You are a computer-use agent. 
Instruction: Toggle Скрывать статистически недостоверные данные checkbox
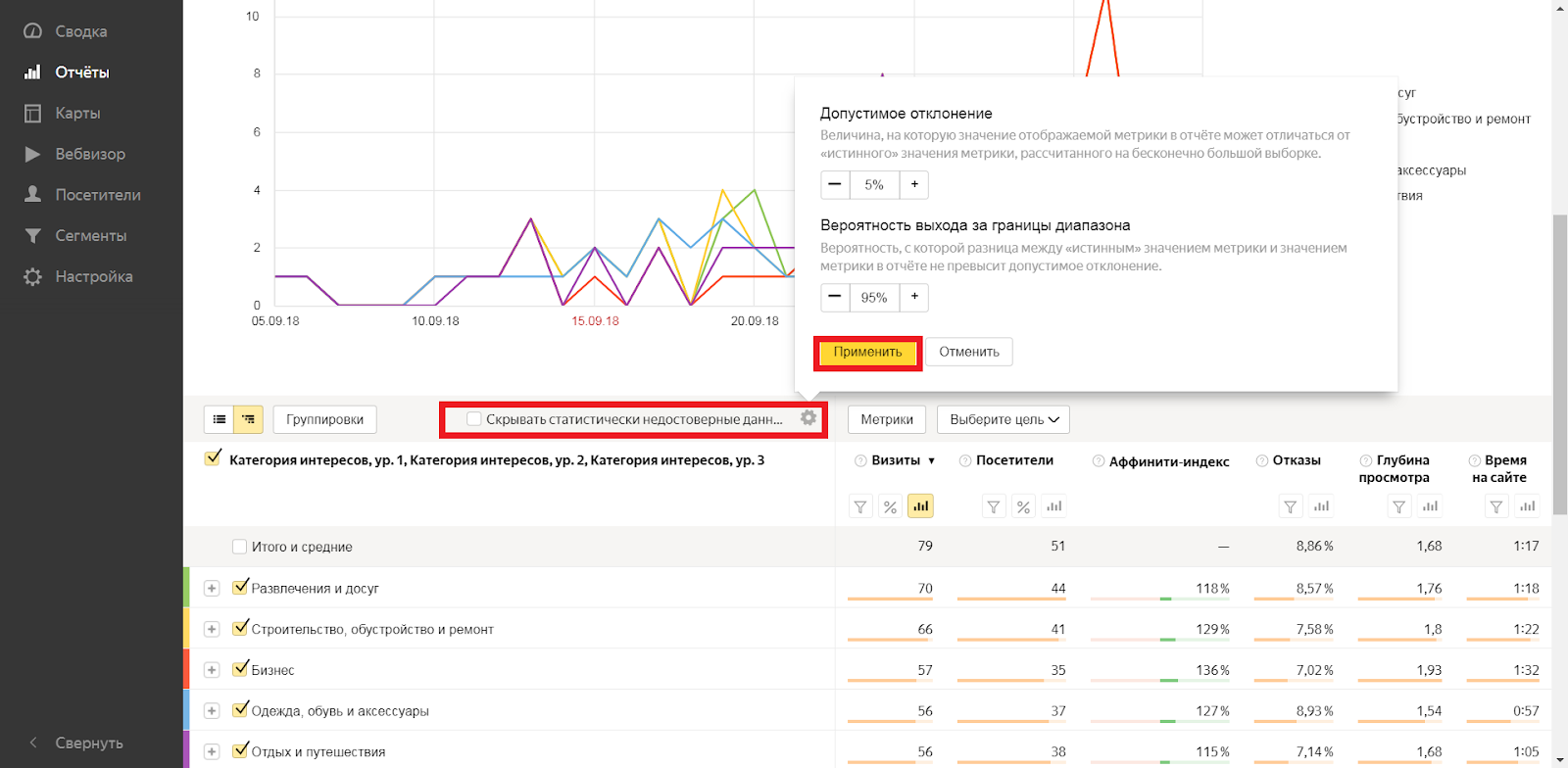pyautogui.click(x=474, y=419)
